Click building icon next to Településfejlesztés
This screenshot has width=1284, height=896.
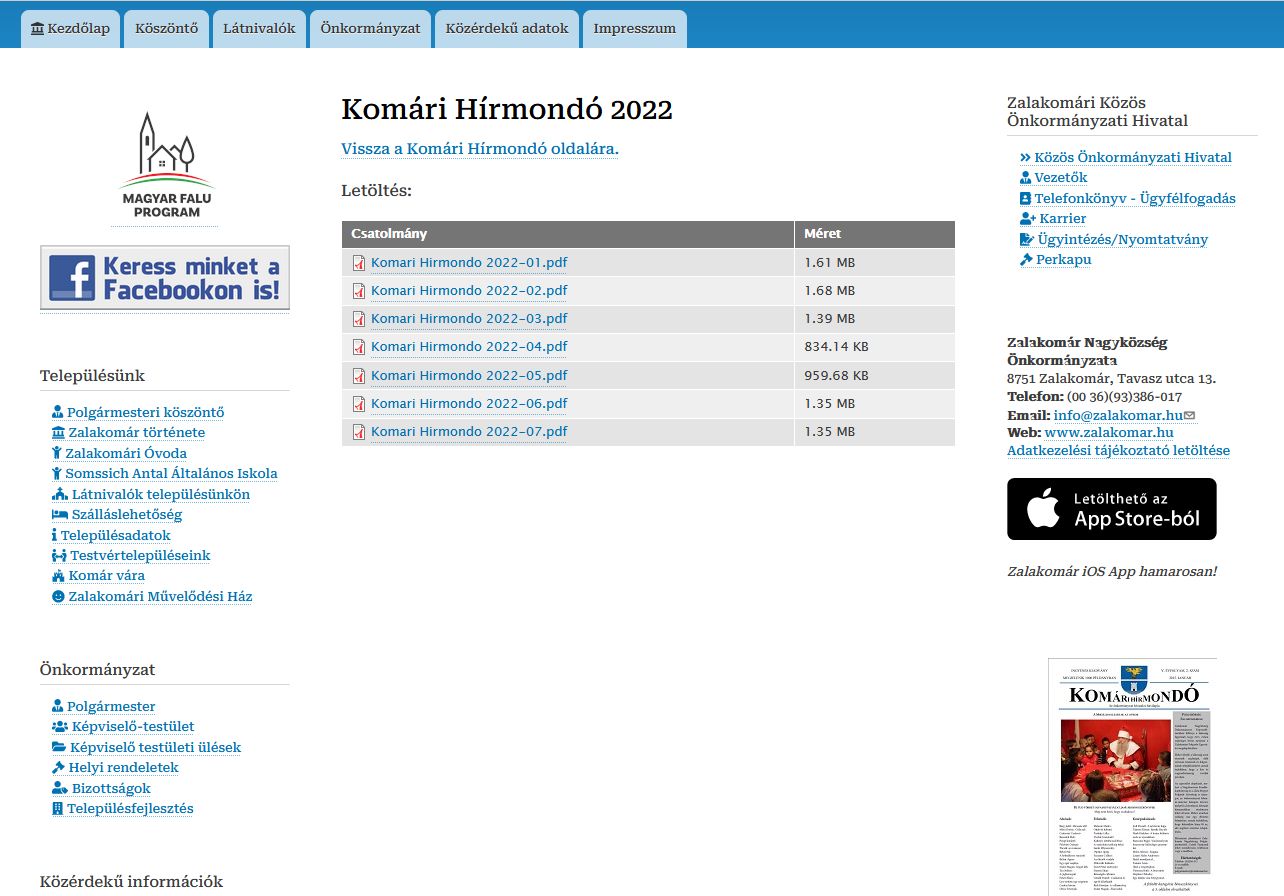58,809
